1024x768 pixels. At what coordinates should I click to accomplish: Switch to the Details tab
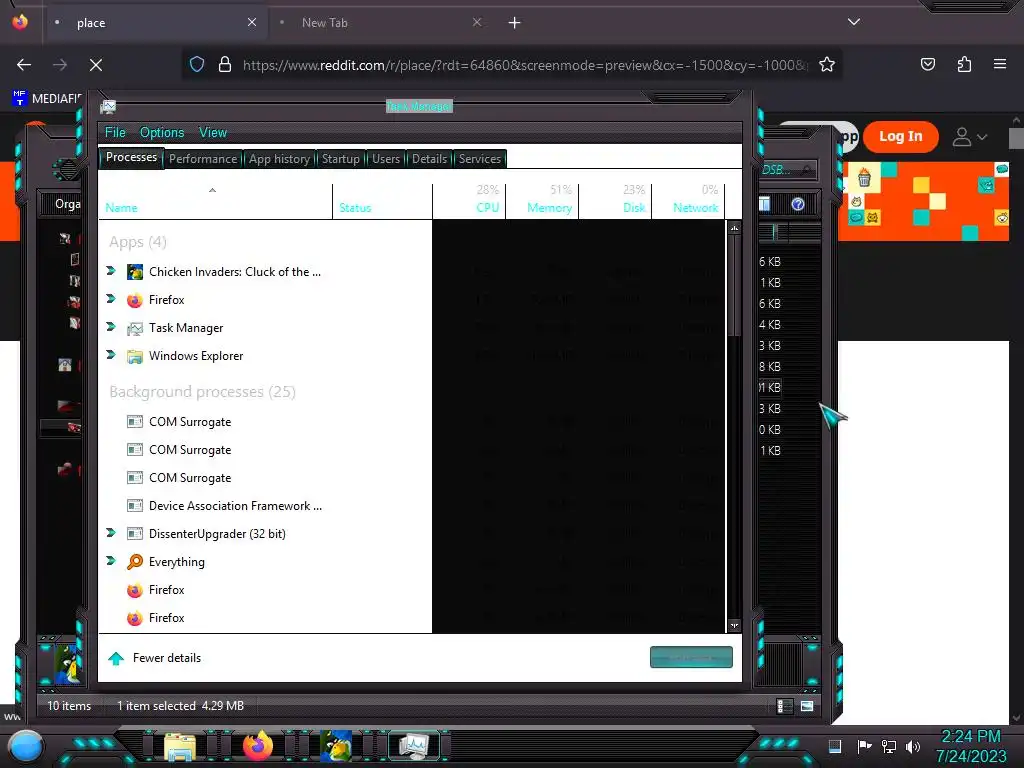point(429,159)
